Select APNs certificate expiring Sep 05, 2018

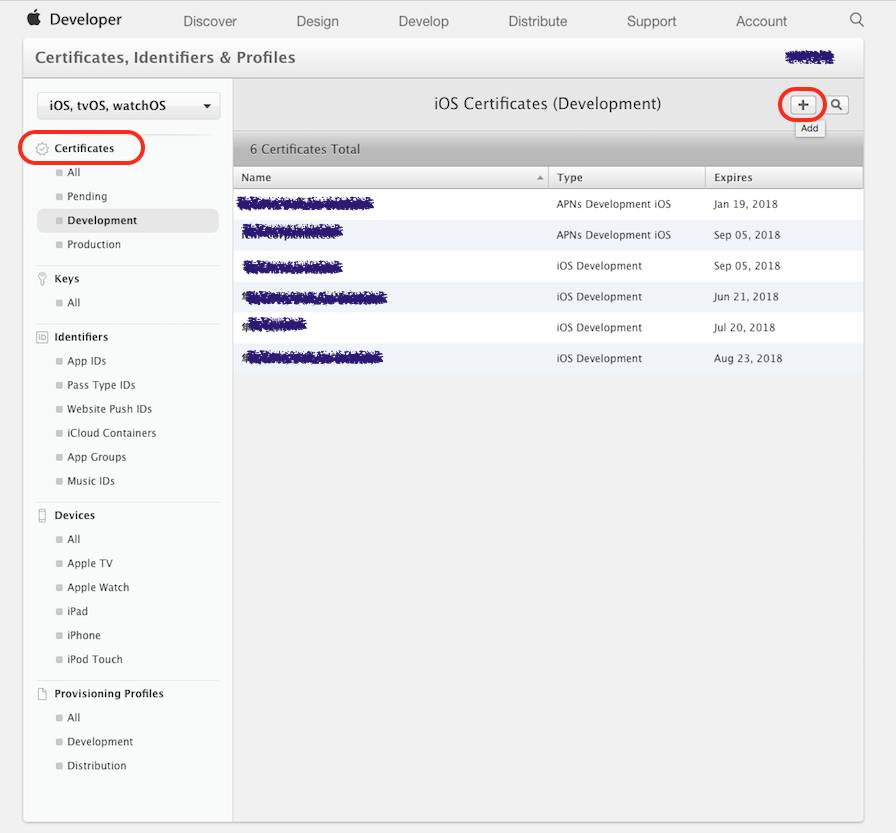tap(548, 235)
